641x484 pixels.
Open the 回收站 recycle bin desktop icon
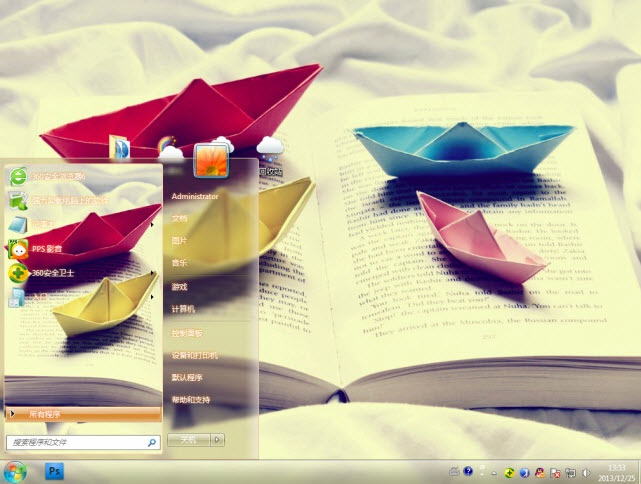coord(270,157)
